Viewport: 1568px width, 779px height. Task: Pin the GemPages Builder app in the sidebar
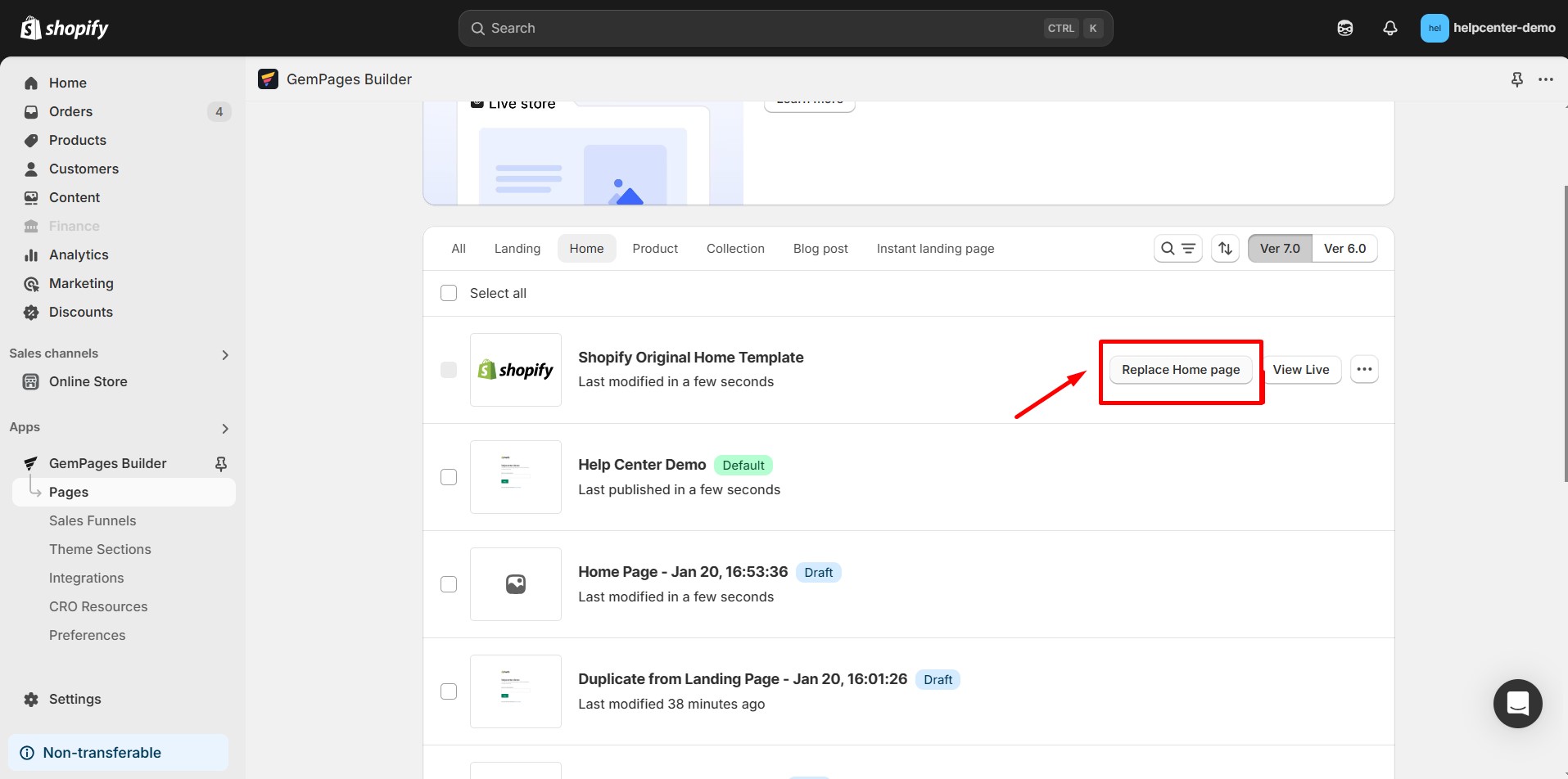pyautogui.click(x=220, y=463)
